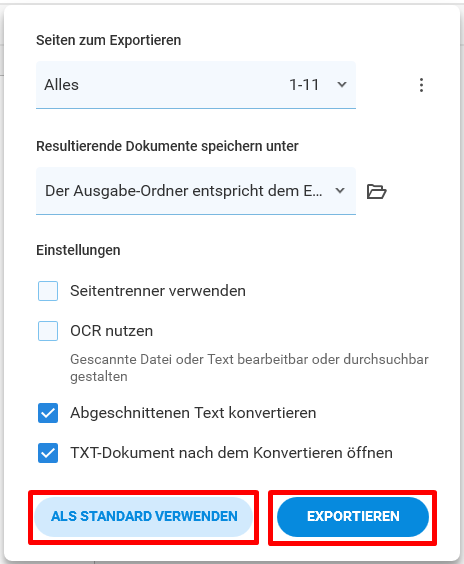Click the OCR nutzen label text

112,331
